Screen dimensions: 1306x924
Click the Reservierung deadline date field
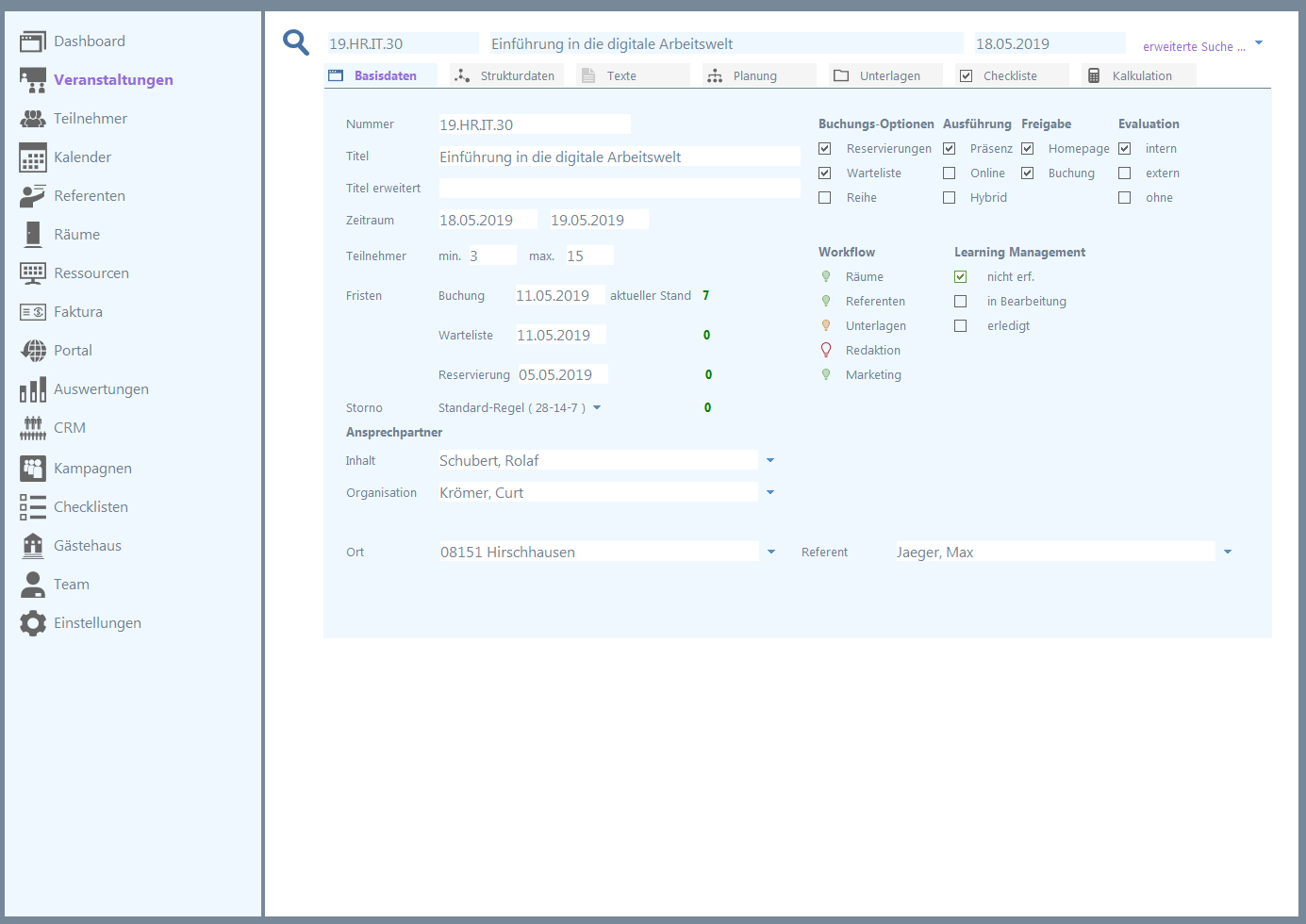563,374
